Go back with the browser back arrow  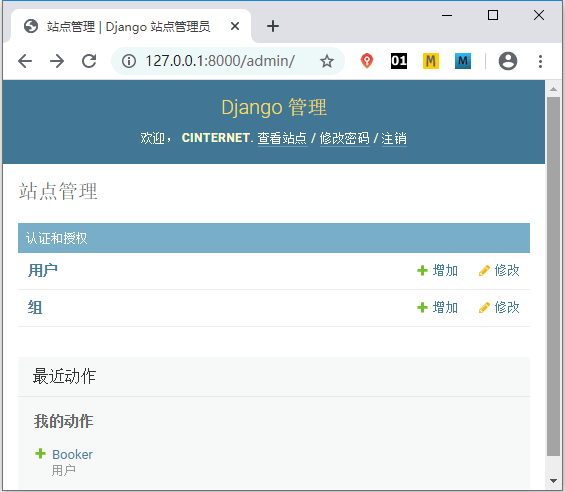pos(25,61)
